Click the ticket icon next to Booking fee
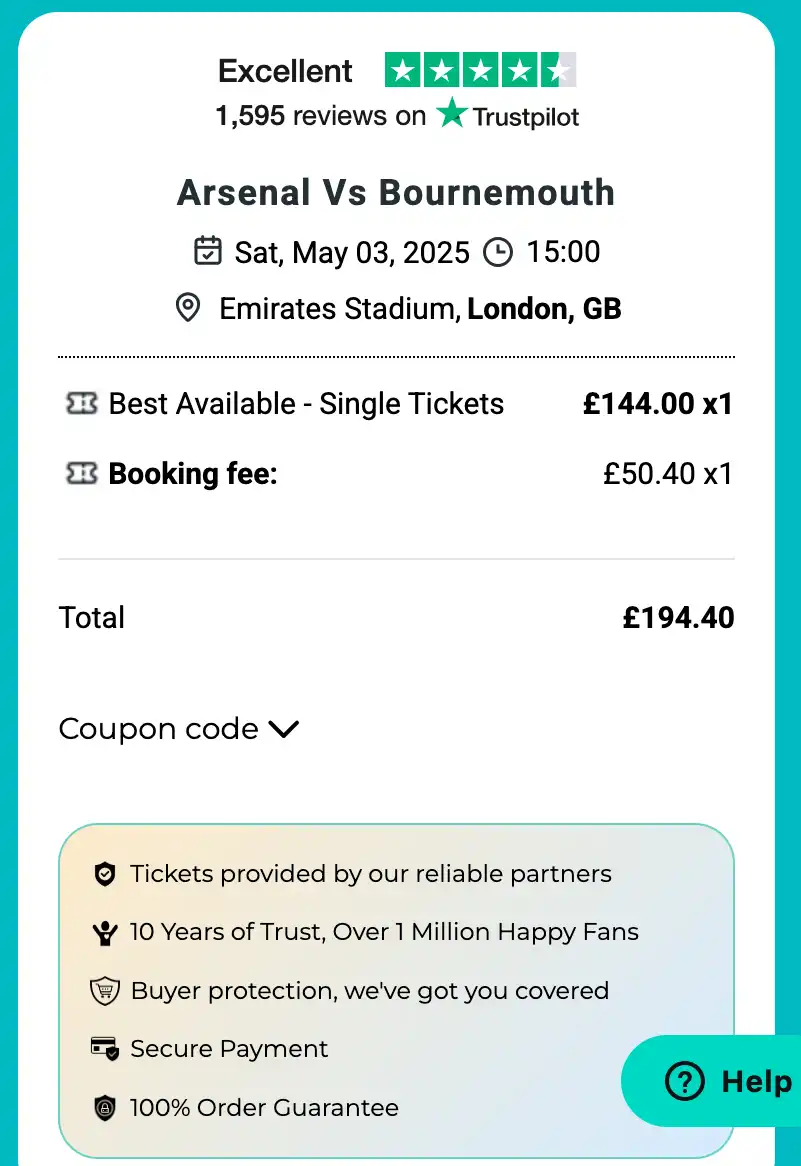 tap(80, 473)
